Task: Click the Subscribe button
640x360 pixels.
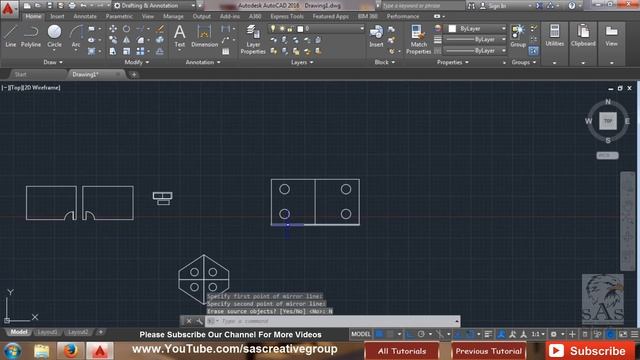Action: pos(590,351)
